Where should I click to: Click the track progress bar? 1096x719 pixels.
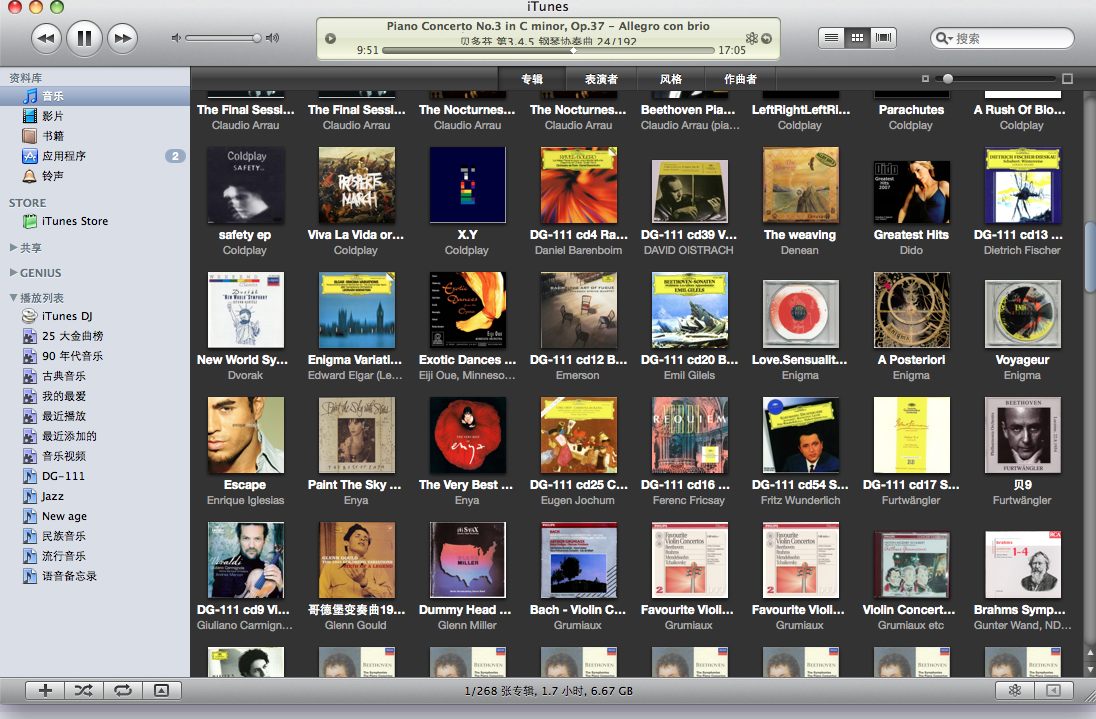pos(548,50)
